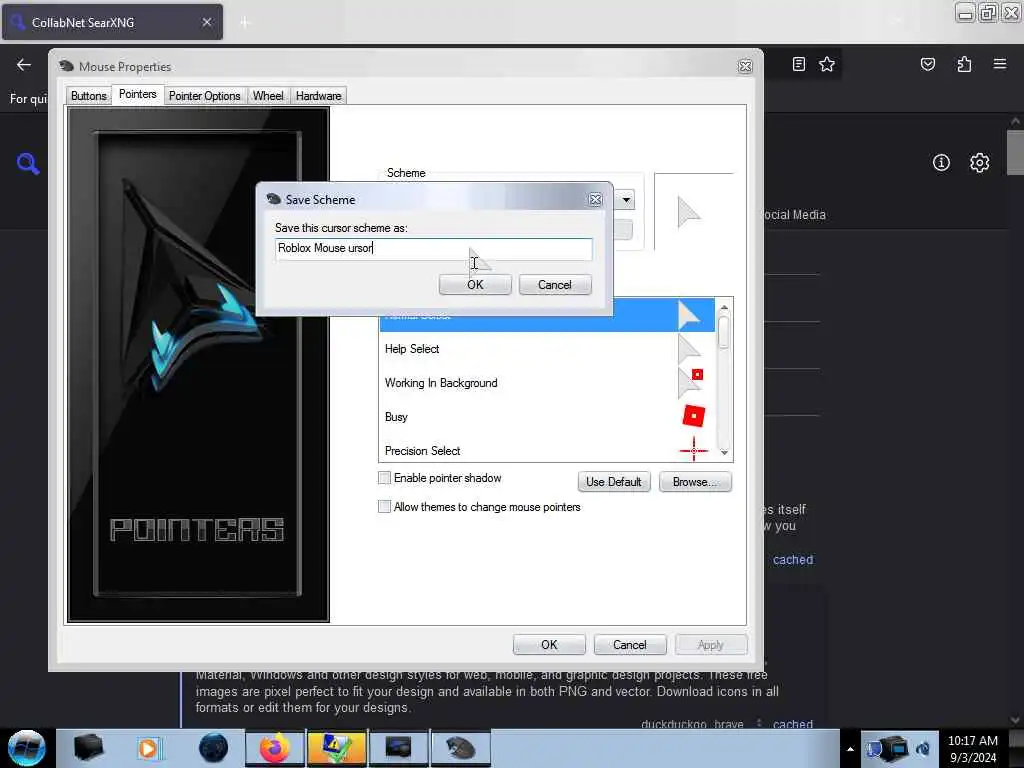Click the browser page scrollbar thumb

point(1015,153)
